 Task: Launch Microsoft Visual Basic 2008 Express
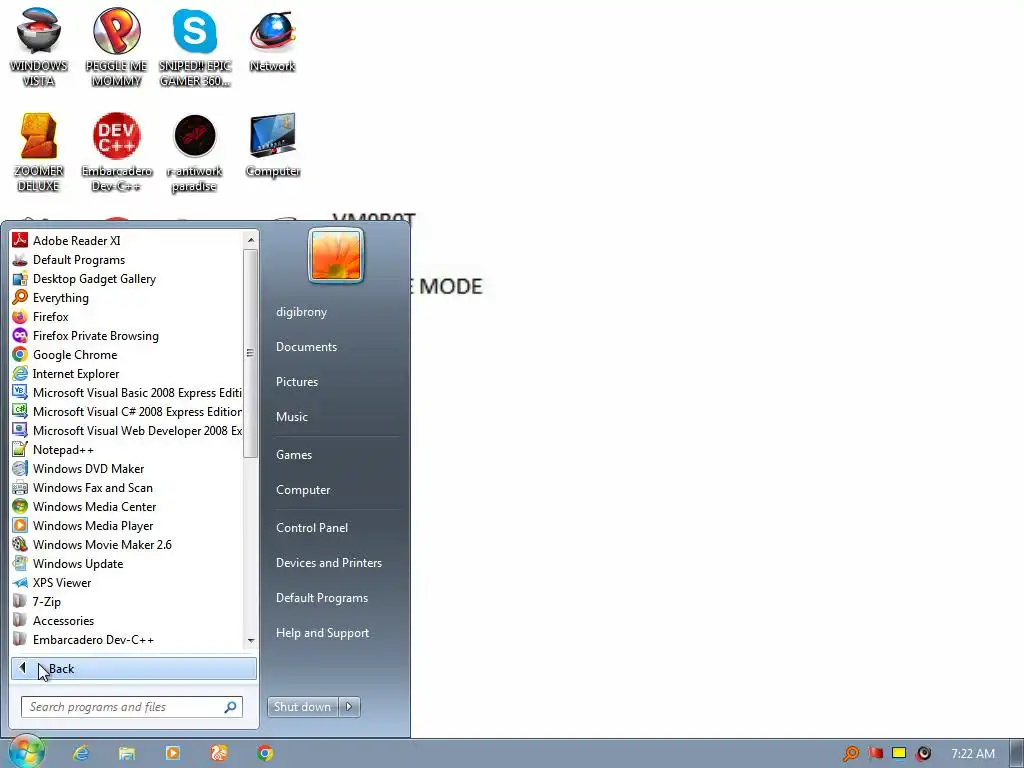[127, 392]
